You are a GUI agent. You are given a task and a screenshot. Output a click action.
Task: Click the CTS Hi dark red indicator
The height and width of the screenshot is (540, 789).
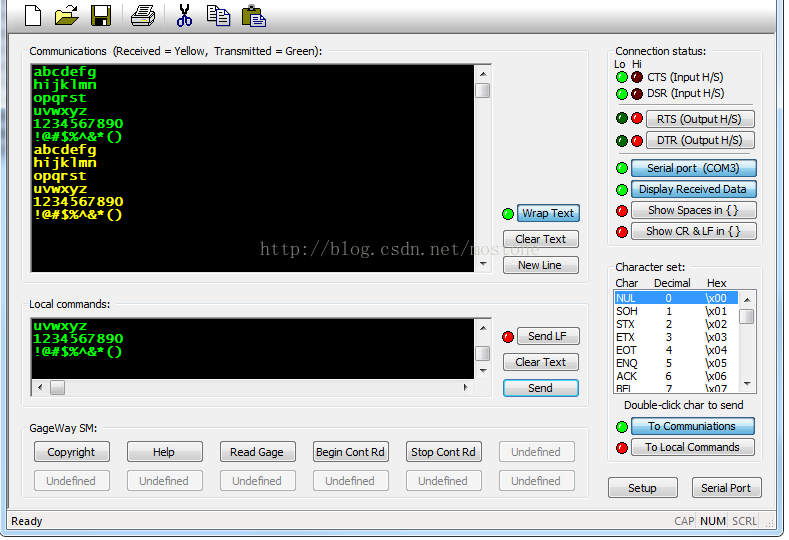[x=637, y=77]
